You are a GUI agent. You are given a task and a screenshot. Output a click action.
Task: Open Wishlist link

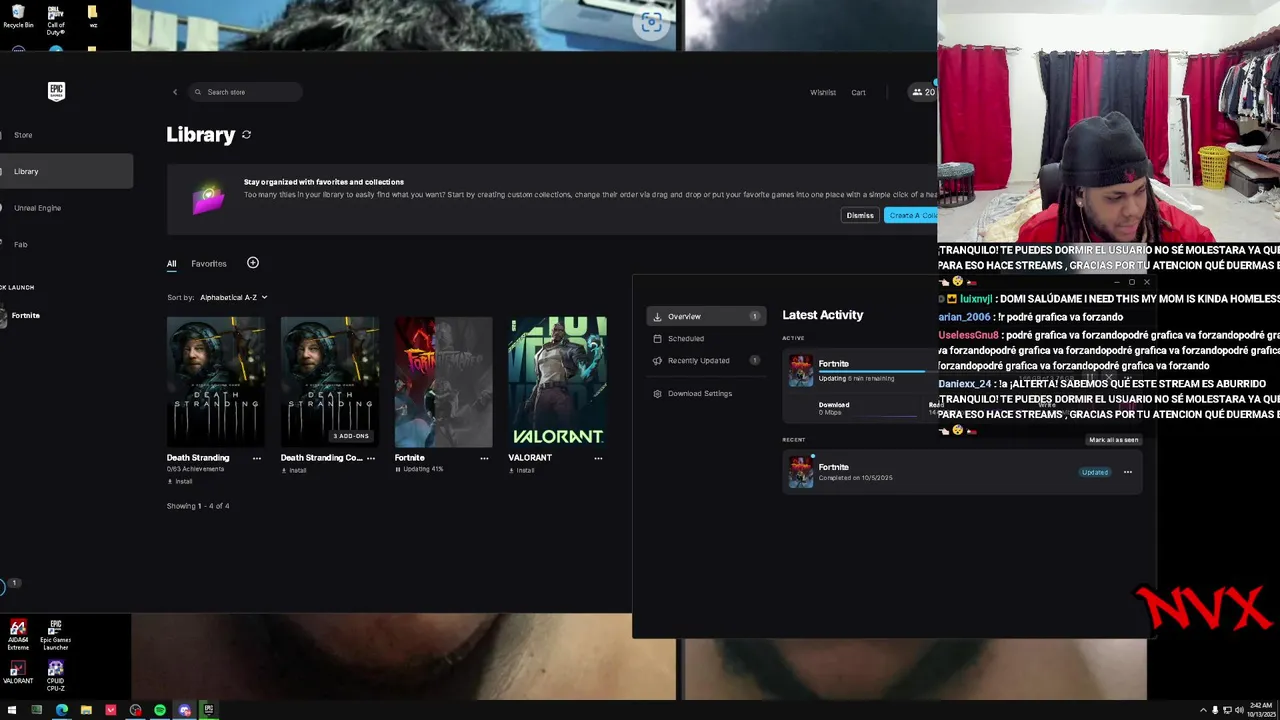[823, 92]
